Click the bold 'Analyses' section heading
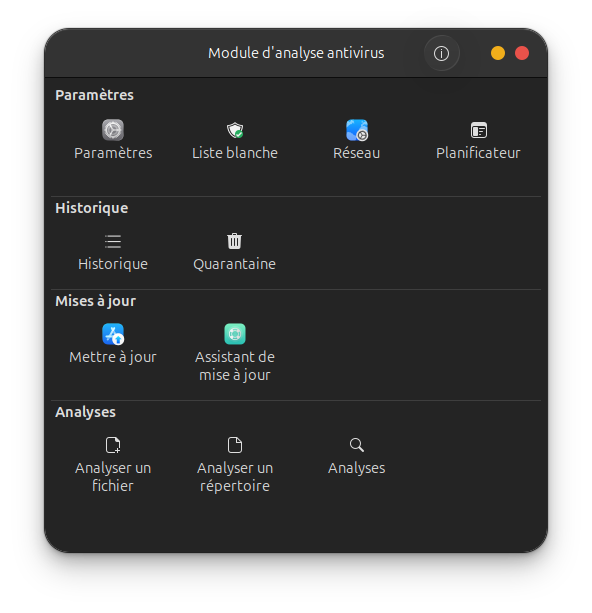The width and height of the screenshot is (592, 613). coord(85,412)
